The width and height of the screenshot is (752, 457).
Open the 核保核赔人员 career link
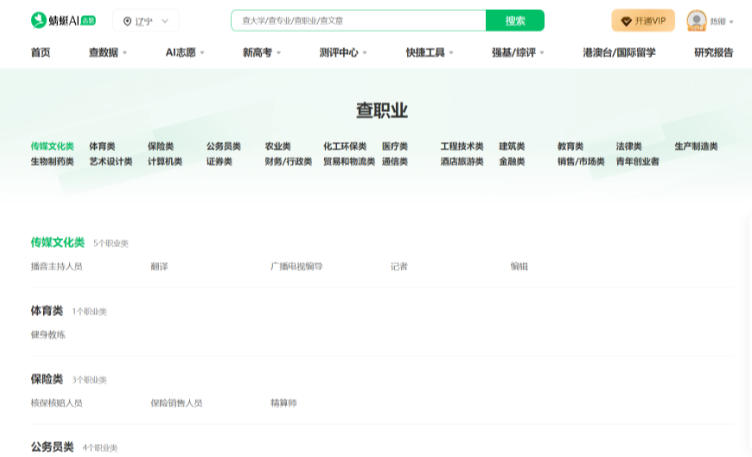pos(57,403)
